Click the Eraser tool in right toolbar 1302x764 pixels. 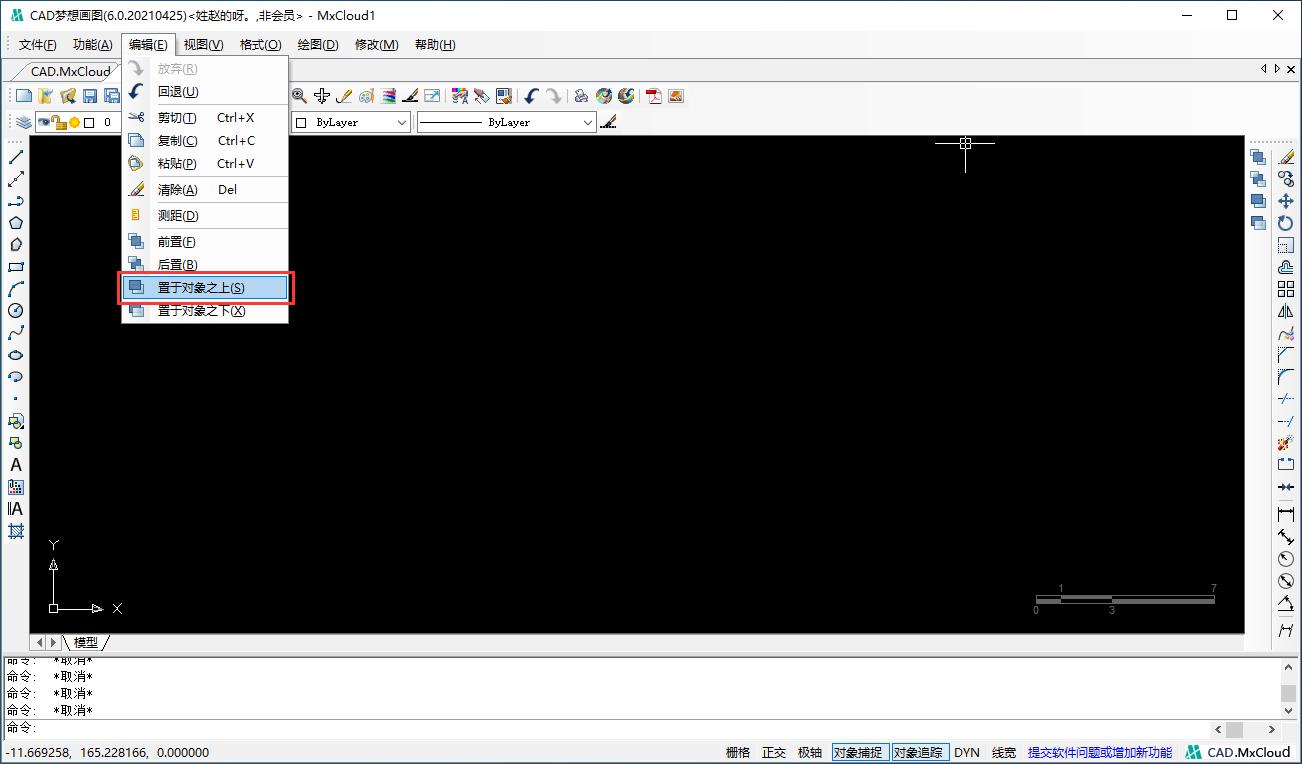[1286, 157]
